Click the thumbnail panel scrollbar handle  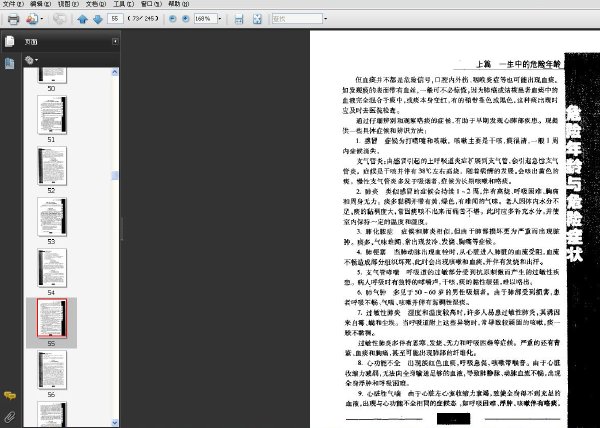115,176
